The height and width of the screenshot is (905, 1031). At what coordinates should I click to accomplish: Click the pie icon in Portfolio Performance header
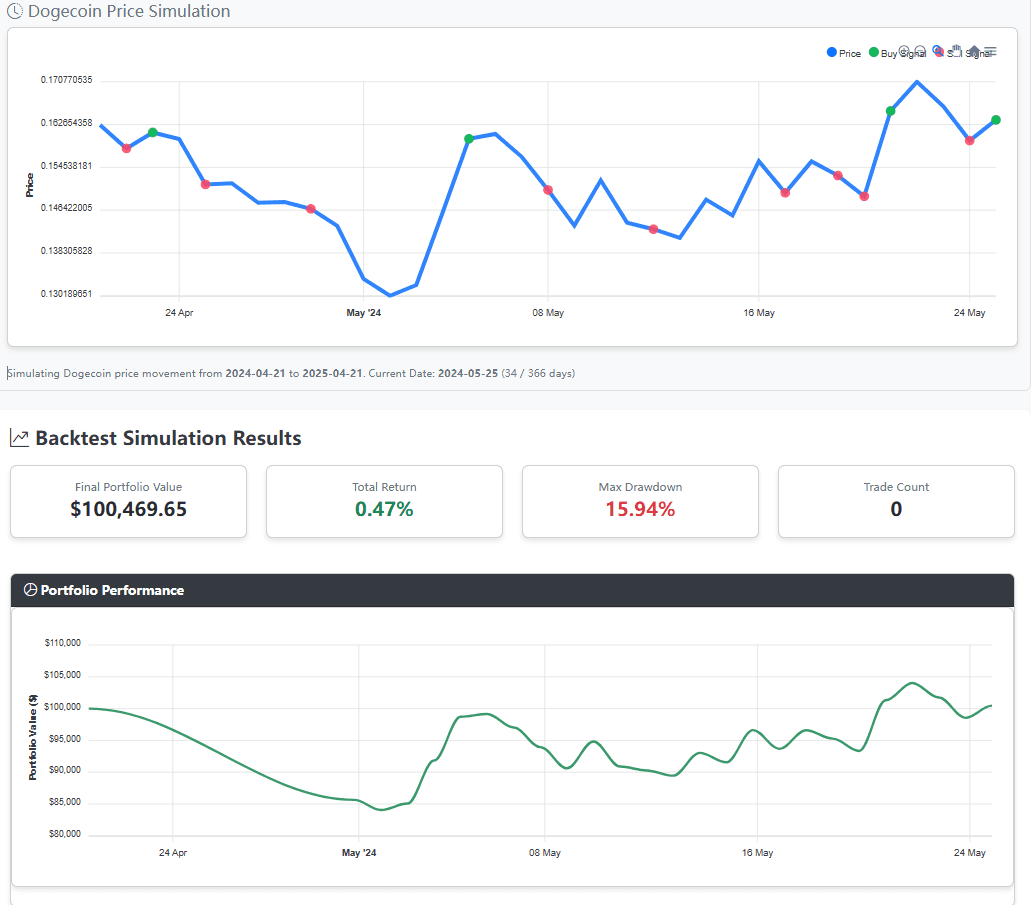coord(30,590)
